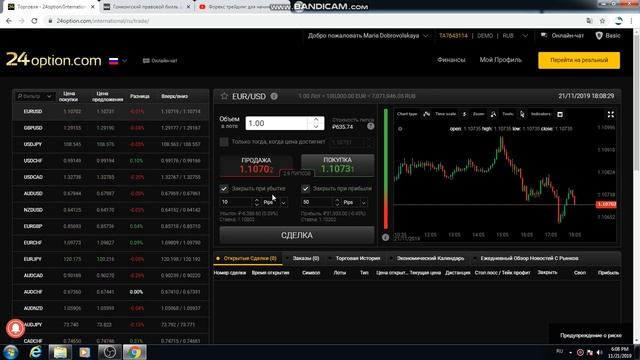640x360 pixels.
Task: Bookmark this page with star icon
Action: point(602,21)
